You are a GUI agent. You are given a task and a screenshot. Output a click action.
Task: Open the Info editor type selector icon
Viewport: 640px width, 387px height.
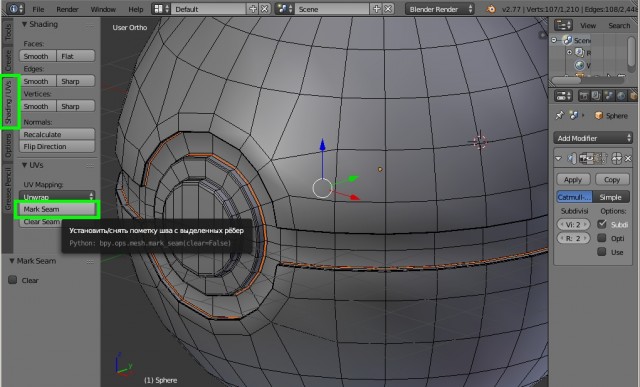16,9
